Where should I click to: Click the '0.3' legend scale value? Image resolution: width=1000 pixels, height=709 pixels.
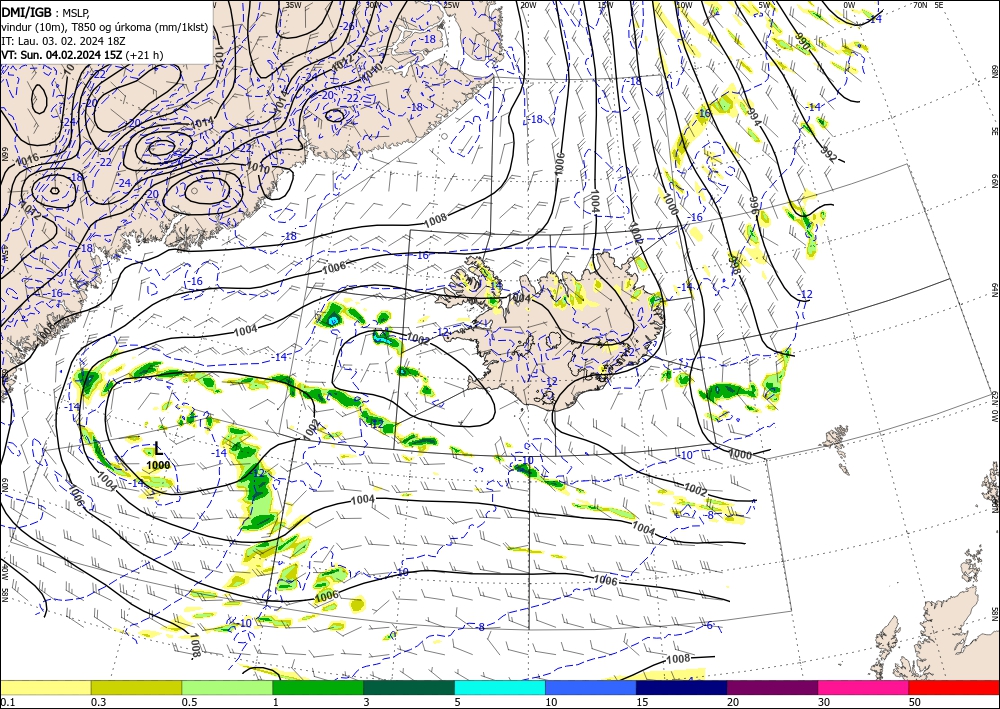pos(98,702)
